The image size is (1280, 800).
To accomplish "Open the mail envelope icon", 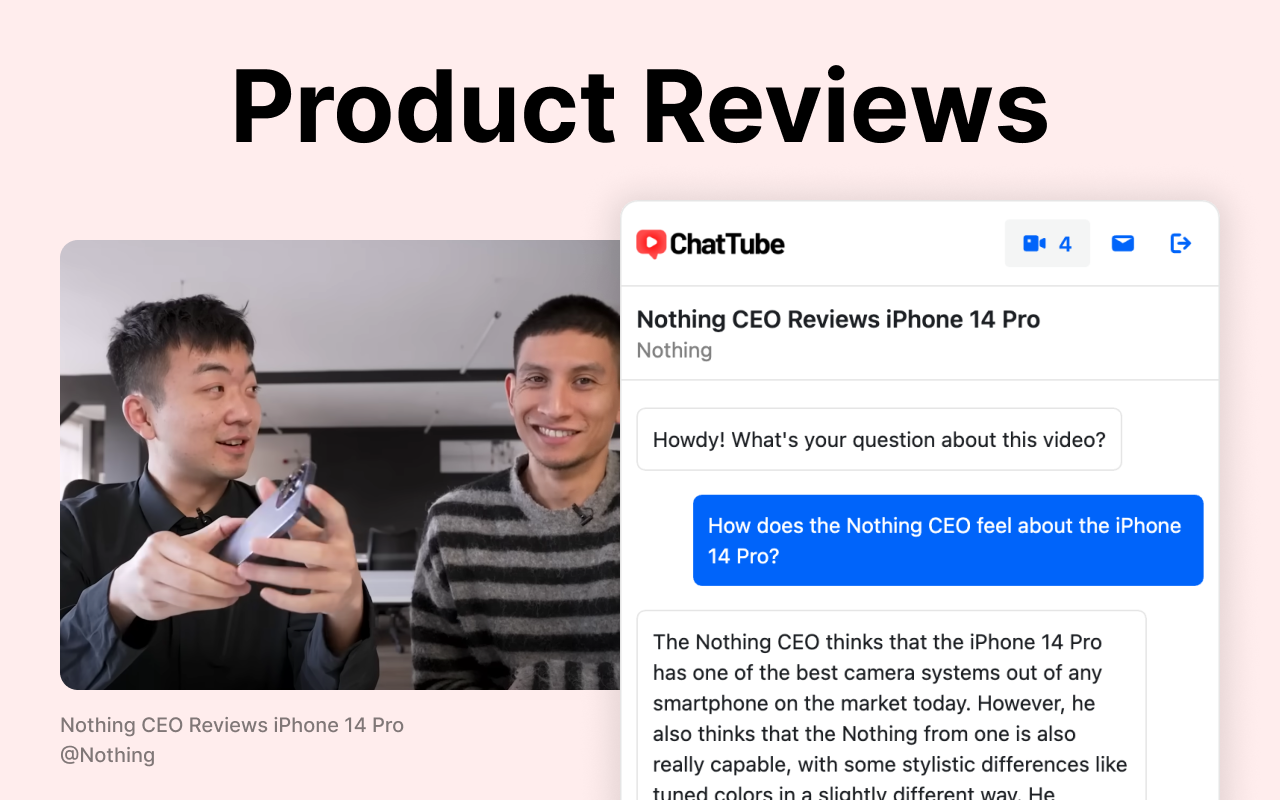I will click(x=1123, y=243).
